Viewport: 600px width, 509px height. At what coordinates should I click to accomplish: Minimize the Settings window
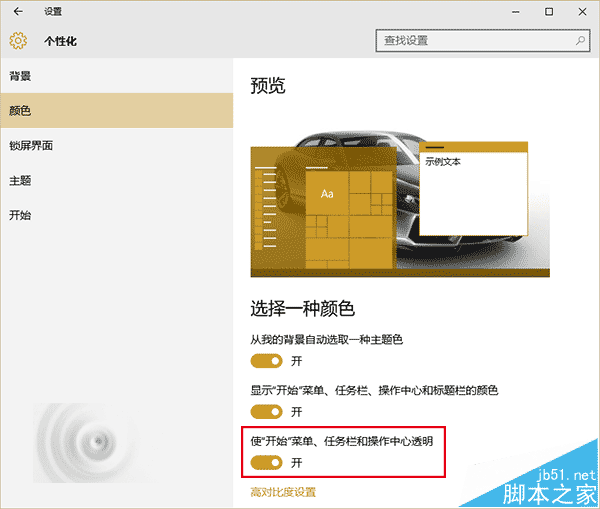[516, 12]
